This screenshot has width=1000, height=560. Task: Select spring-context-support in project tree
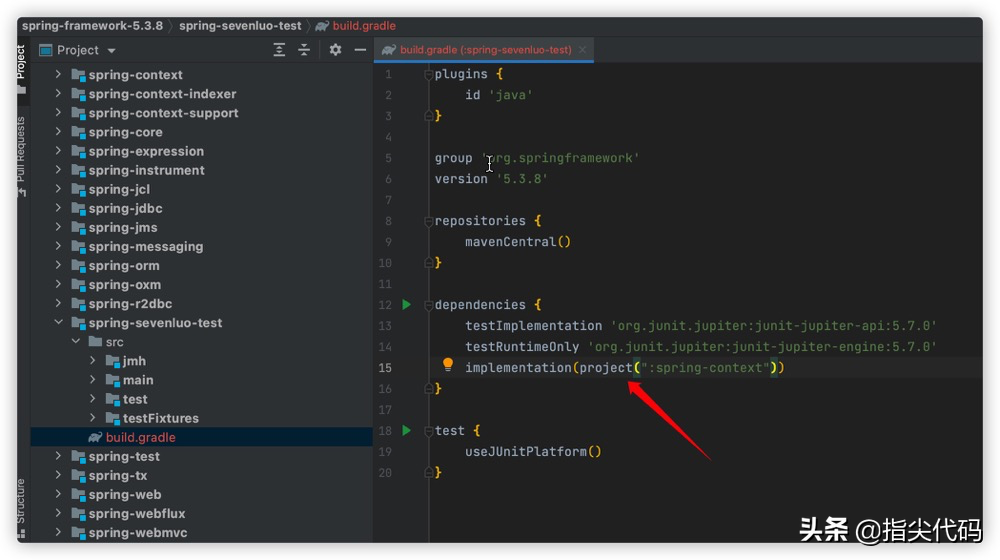163,113
